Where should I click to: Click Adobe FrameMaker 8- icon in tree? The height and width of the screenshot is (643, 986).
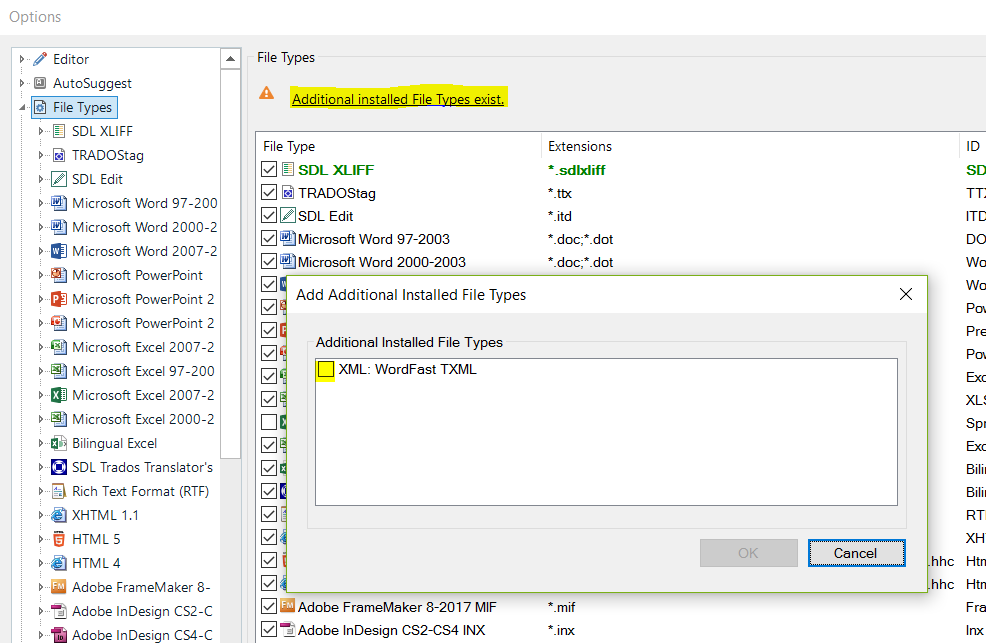coord(59,587)
